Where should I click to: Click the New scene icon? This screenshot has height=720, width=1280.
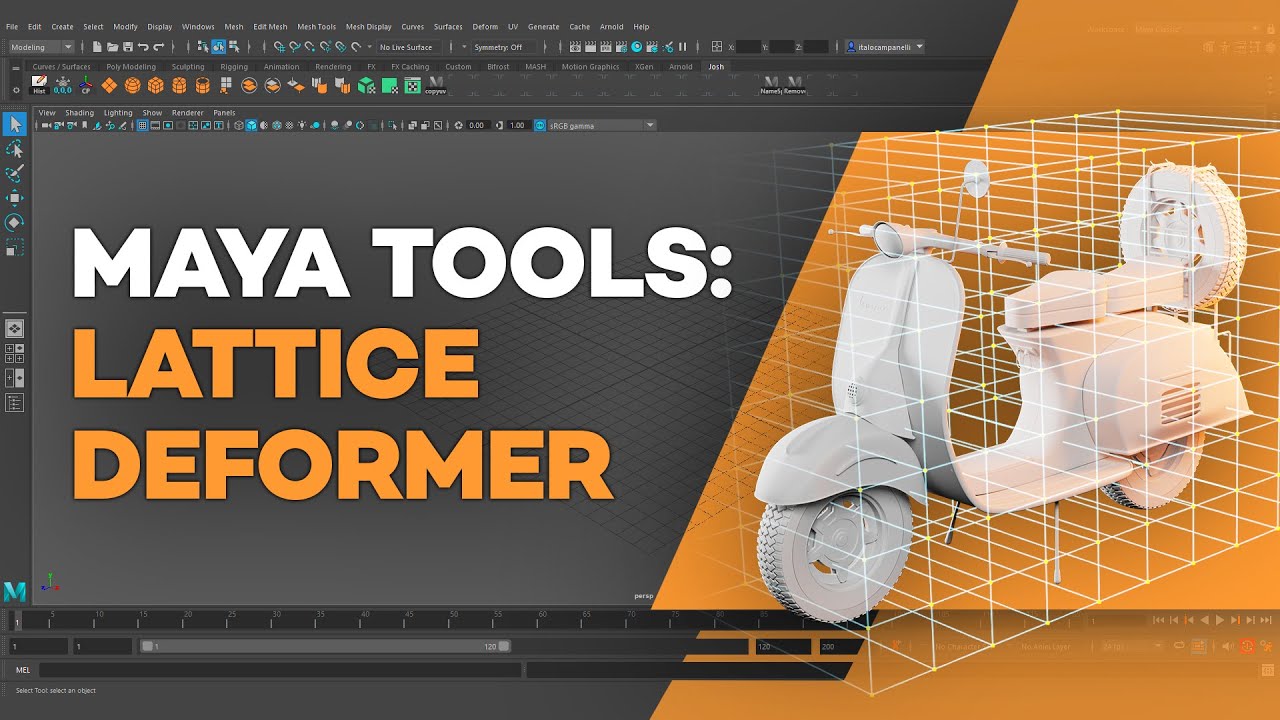(x=97, y=47)
